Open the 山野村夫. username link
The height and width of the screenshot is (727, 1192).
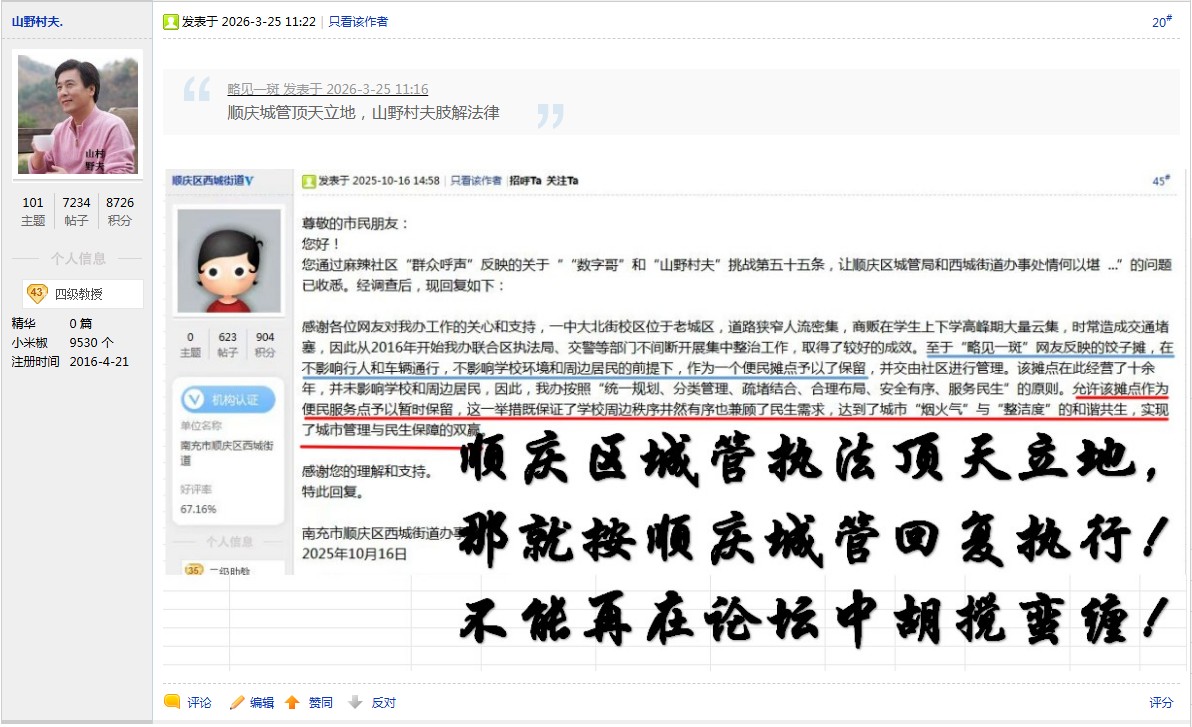tap(37, 21)
